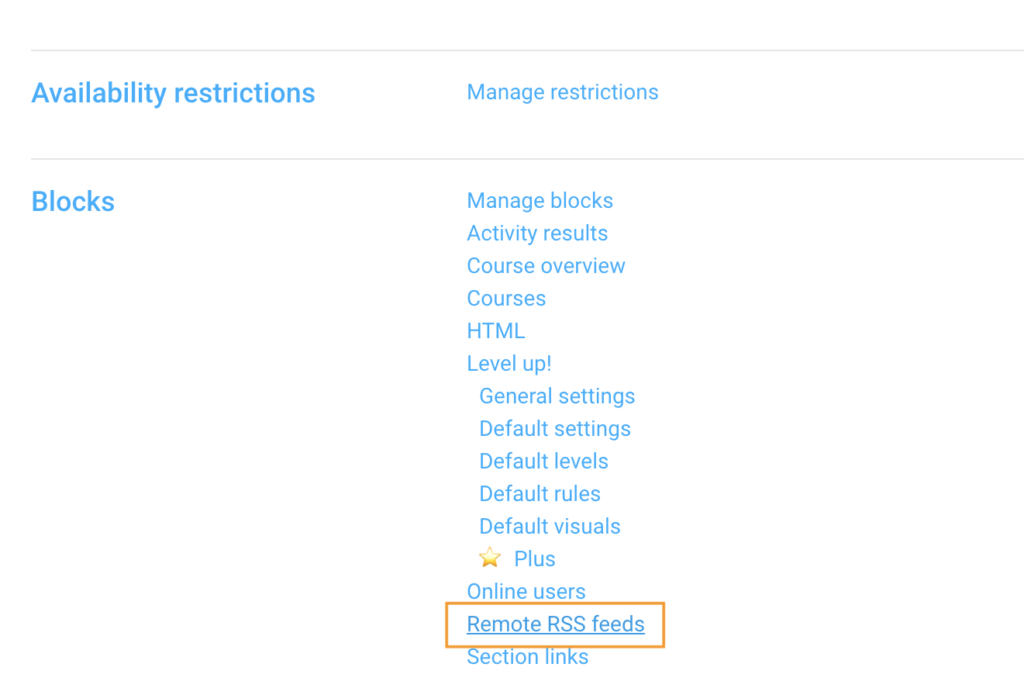This screenshot has height=688, width=1024.
Task: Open the Course overview block settings
Action: point(546,266)
